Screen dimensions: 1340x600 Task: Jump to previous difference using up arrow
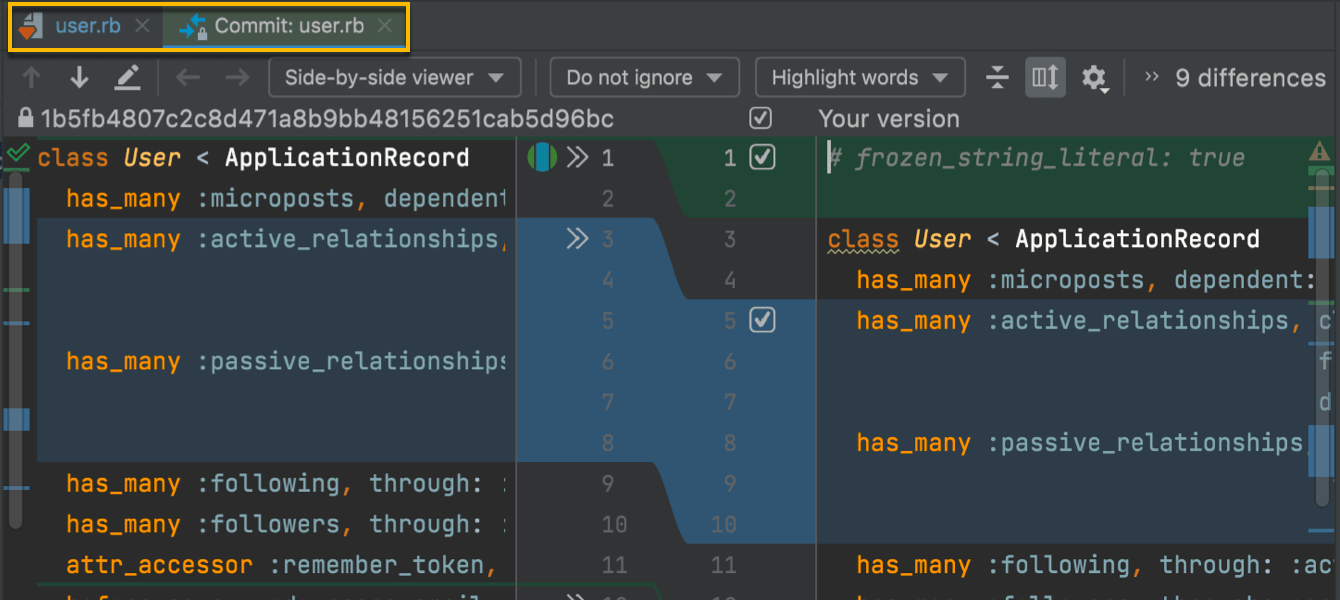click(31, 78)
